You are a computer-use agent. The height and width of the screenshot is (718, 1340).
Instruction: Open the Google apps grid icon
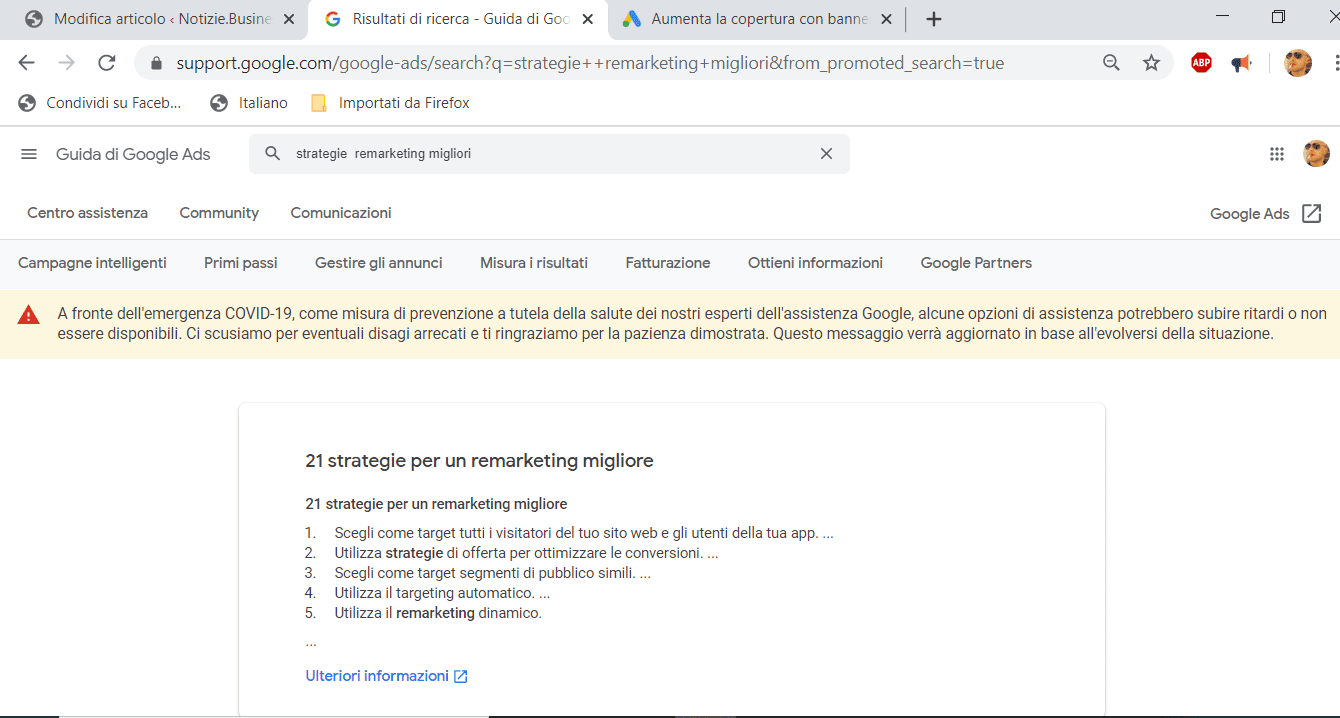(1276, 154)
